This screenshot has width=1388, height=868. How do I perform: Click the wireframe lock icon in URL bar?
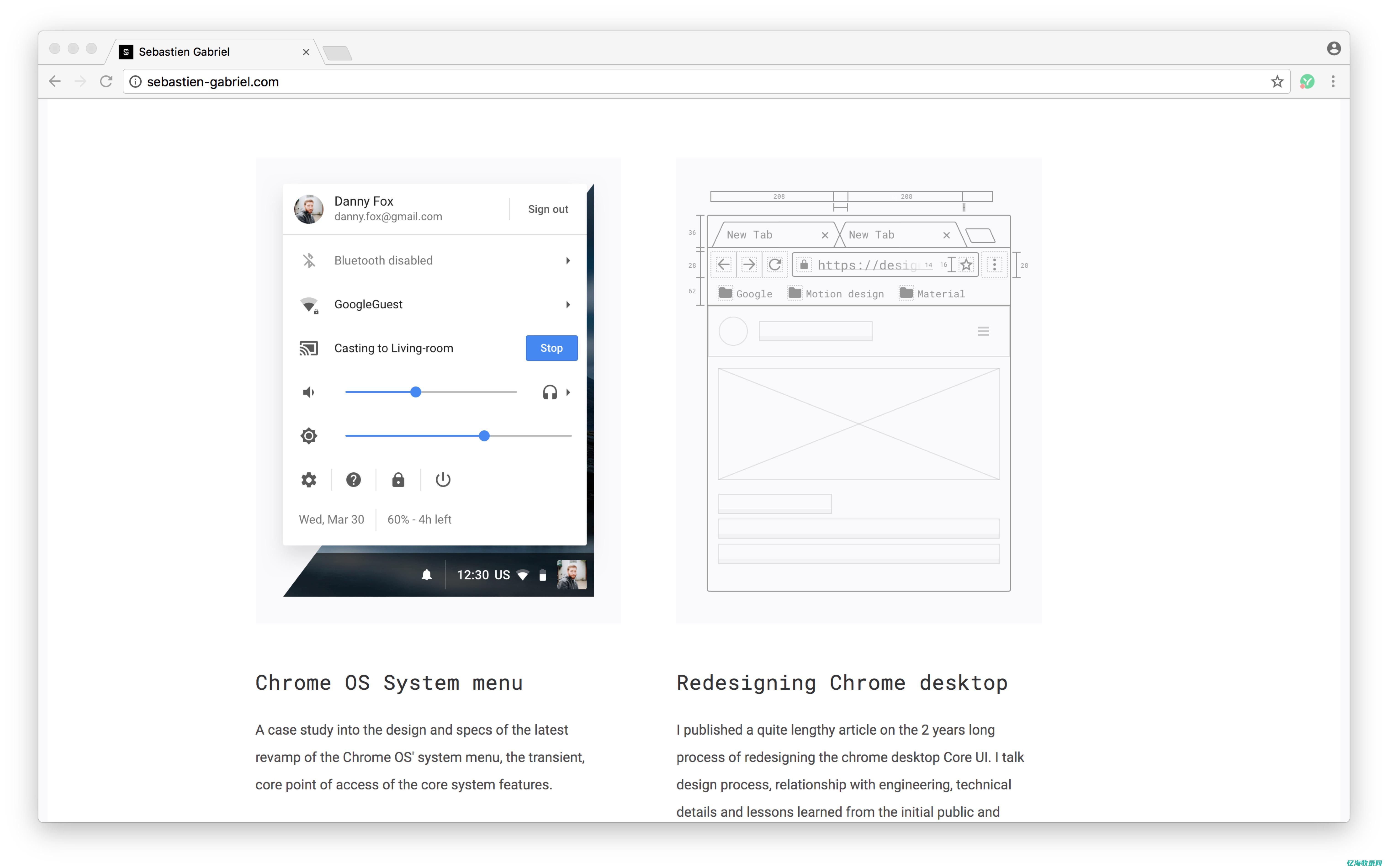pyautogui.click(x=804, y=265)
